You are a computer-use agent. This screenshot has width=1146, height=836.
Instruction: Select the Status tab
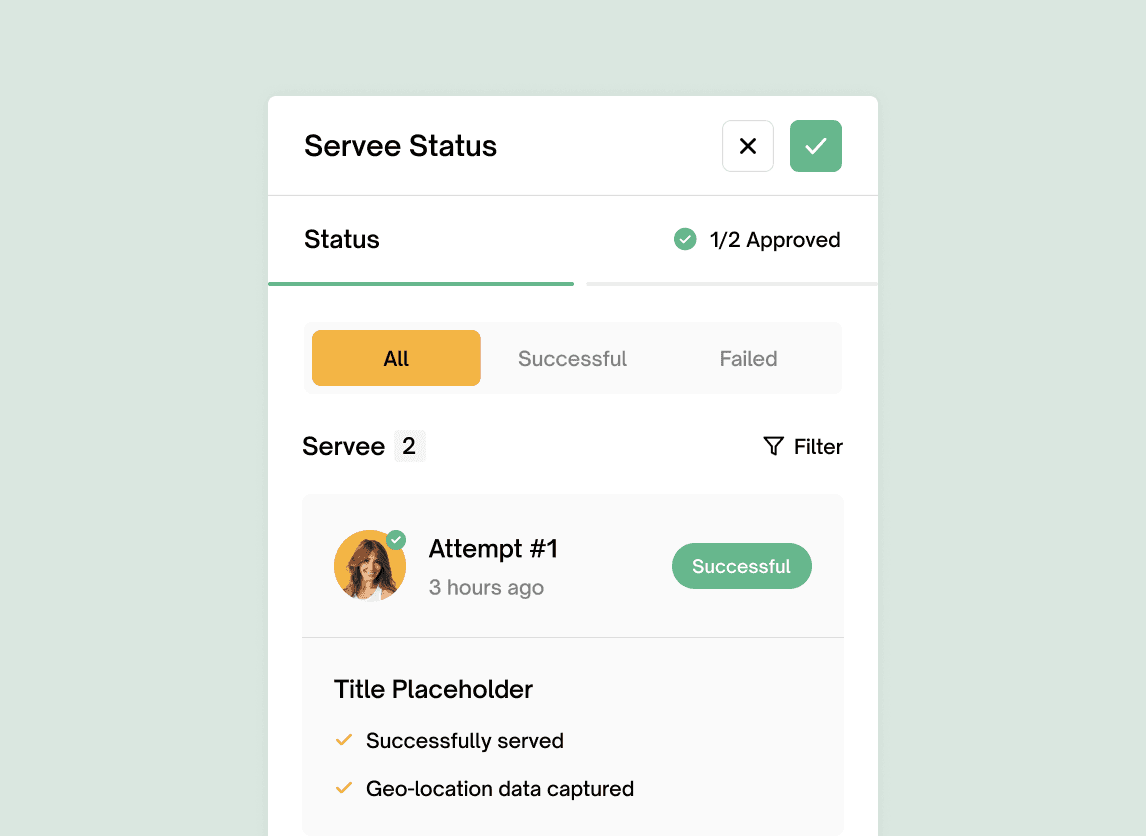pyautogui.click(x=341, y=239)
